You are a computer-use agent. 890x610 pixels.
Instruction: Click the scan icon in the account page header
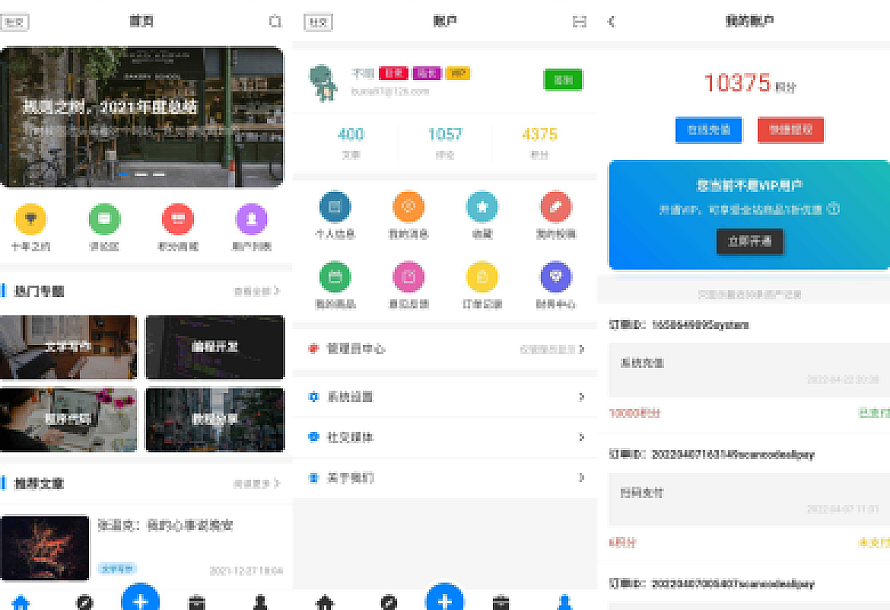tap(579, 21)
